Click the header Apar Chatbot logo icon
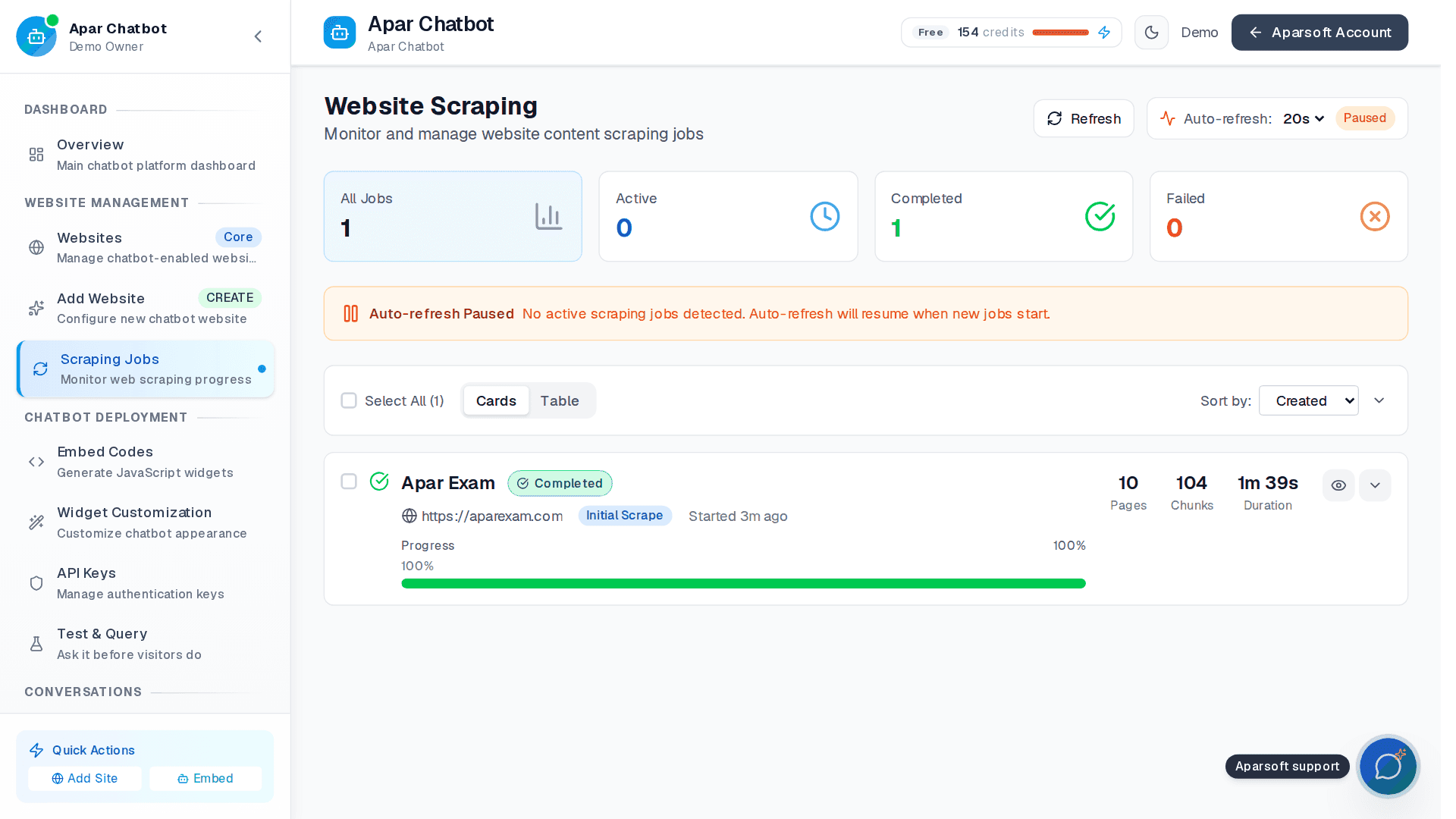1456x819 pixels. 340,33
